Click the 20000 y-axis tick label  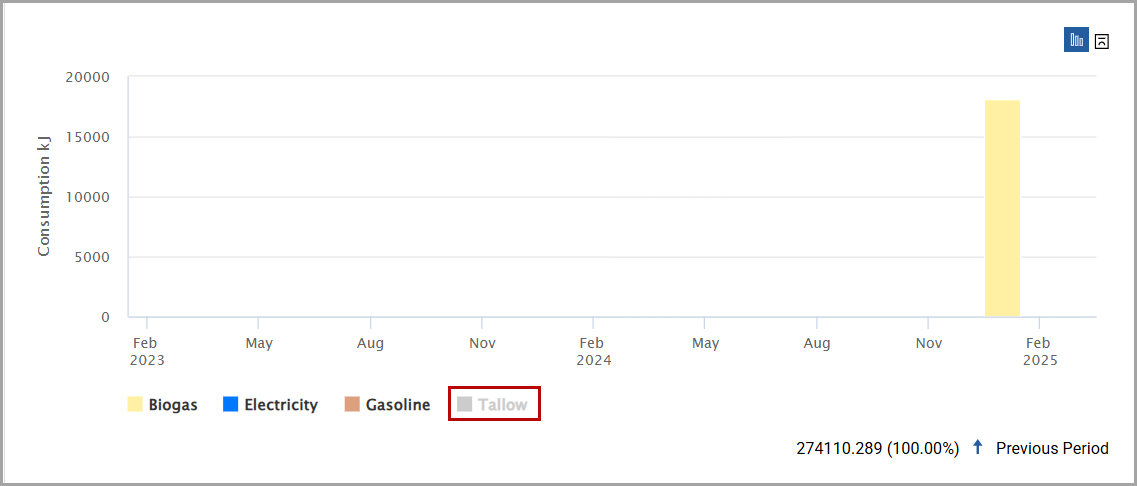[87, 78]
